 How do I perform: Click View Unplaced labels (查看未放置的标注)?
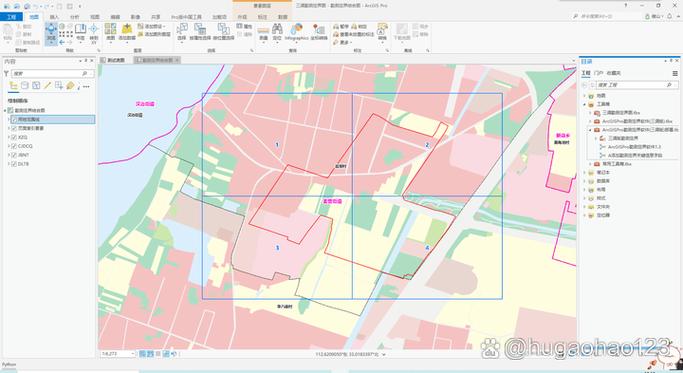click(354, 34)
